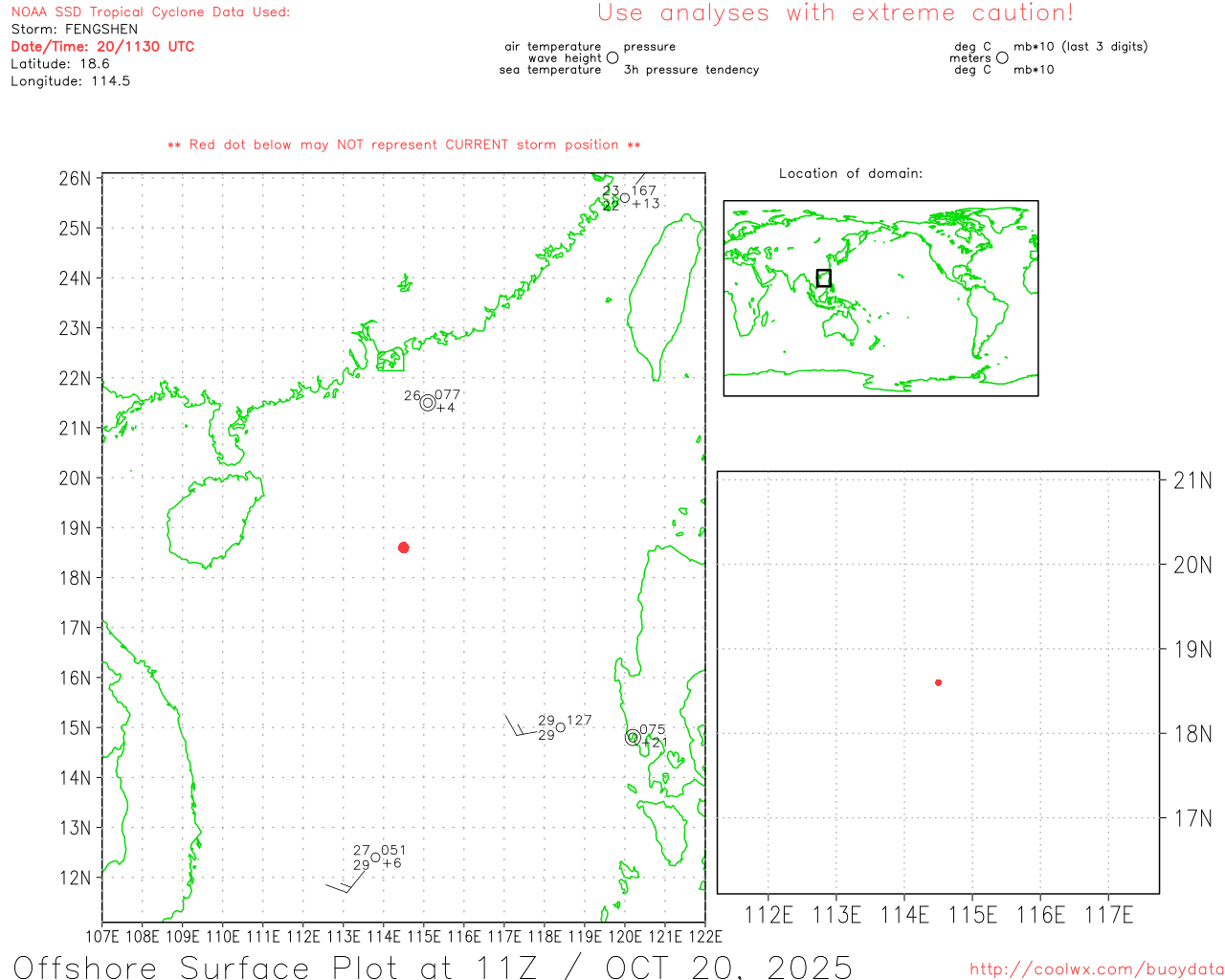Select the buoy station marker reading pressure 167
The height and width of the screenshot is (980, 1225).
625,198
